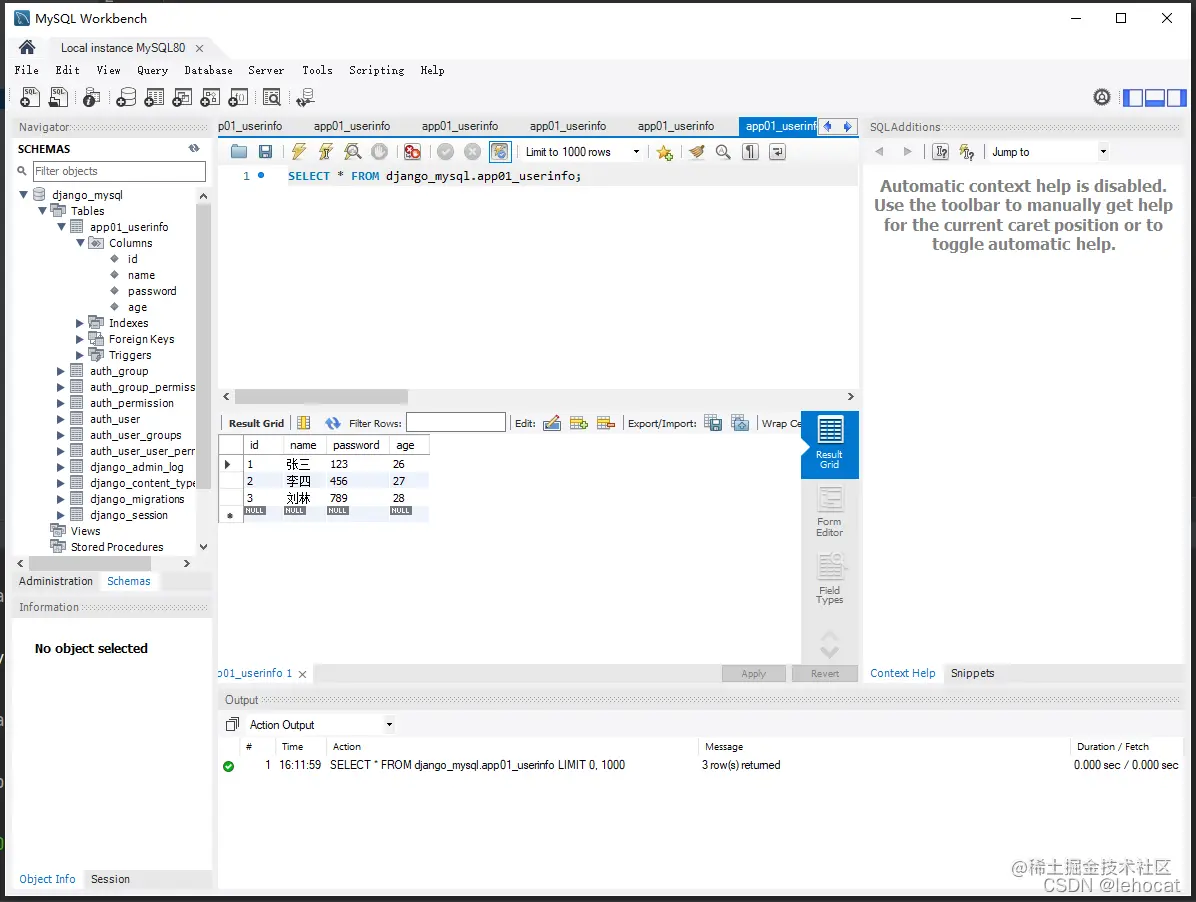Open the File menu

tap(27, 70)
